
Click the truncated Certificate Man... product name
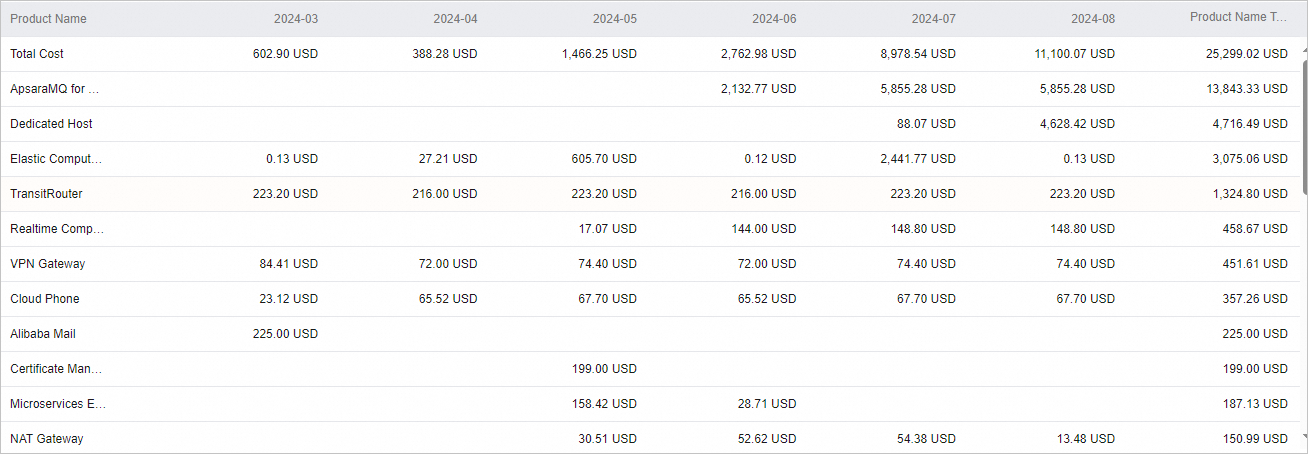point(56,369)
